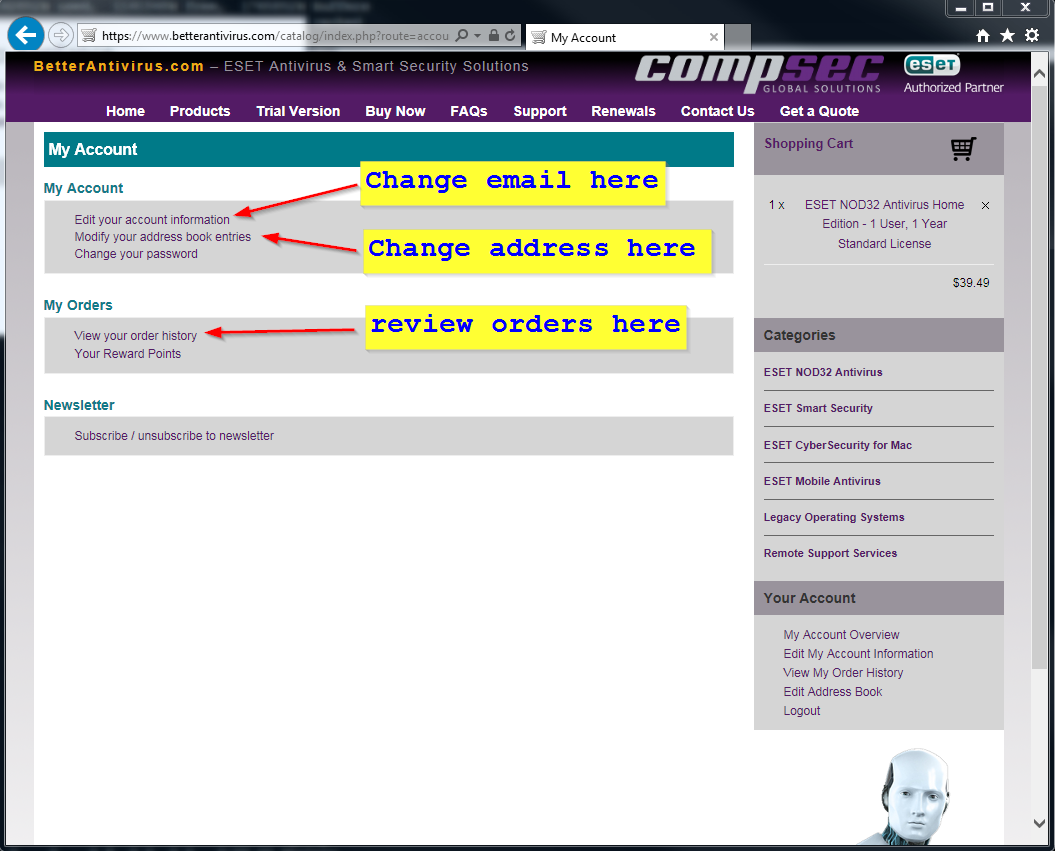Click the browser forward arrow button

[61, 35]
